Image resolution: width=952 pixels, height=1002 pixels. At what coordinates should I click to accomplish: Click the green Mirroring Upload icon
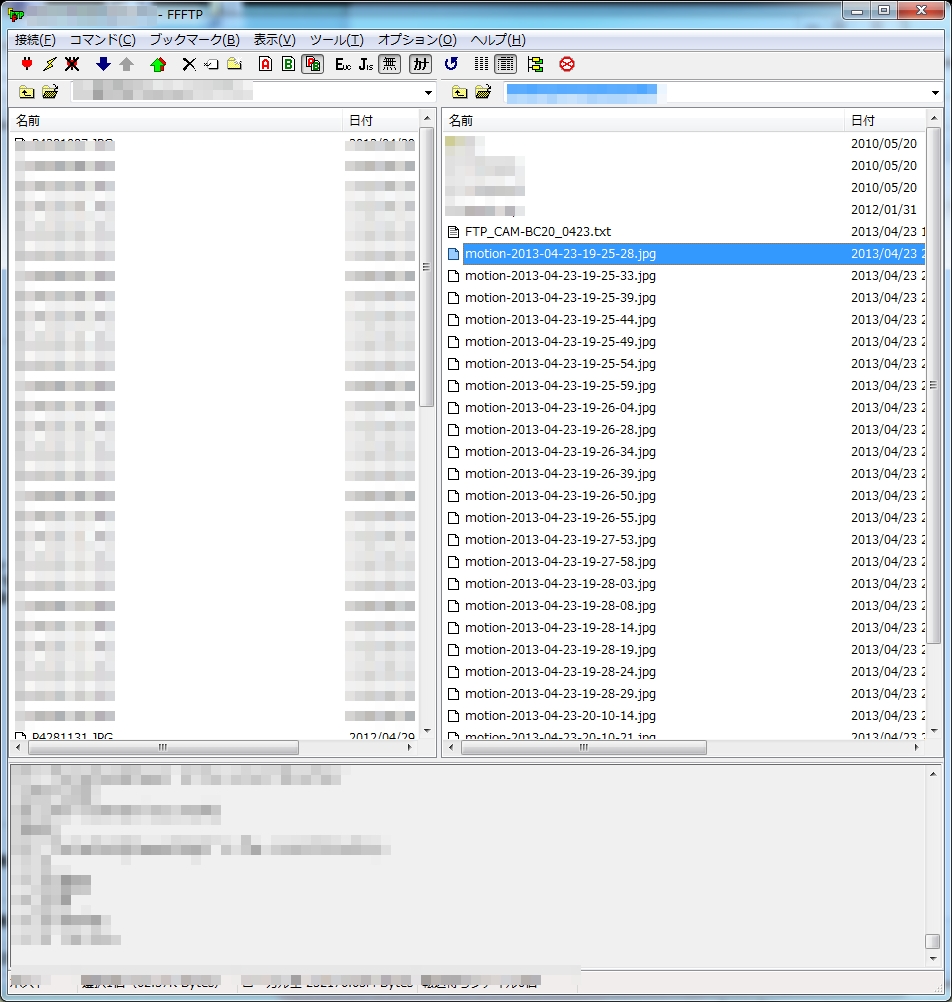click(158, 64)
